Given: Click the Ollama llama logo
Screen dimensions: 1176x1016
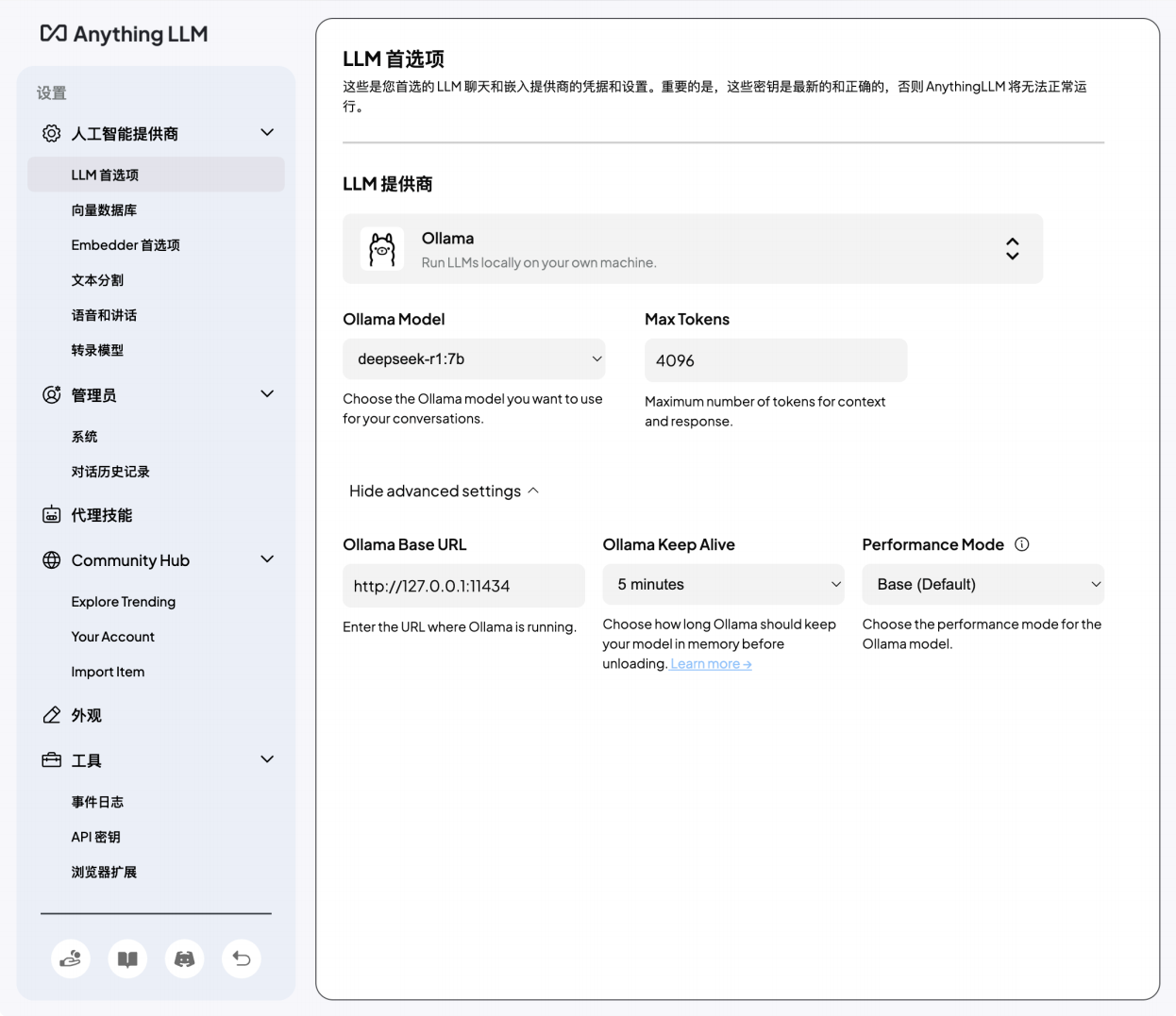Looking at the screenshot, I should [x=382, y=249].
